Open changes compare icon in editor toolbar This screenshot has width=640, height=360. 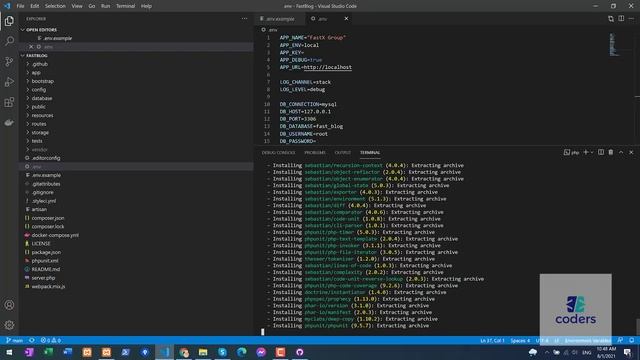tap(611, 19)
